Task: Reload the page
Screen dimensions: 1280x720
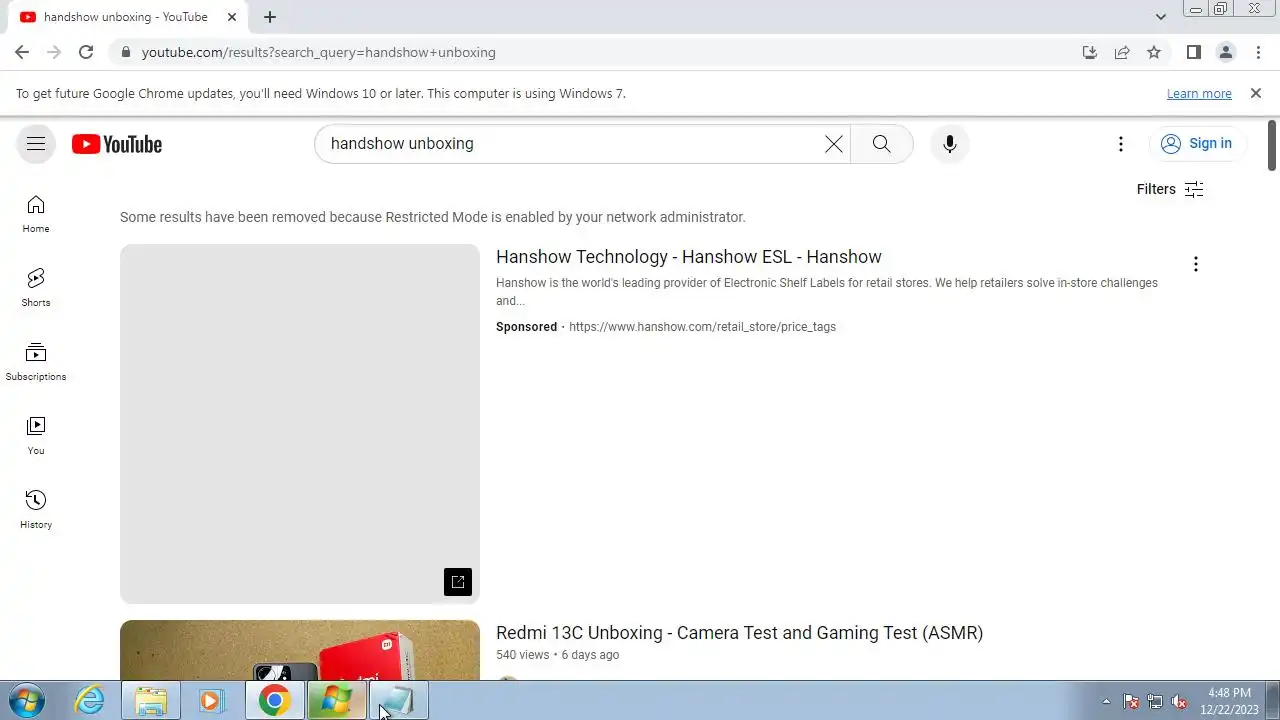Action: [x=86, y=52]
